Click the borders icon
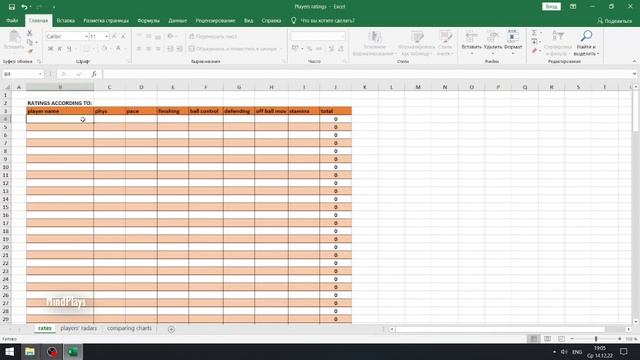Image resolution: width=640 pixels, height=360 pixels. click(x=86, y=49)
